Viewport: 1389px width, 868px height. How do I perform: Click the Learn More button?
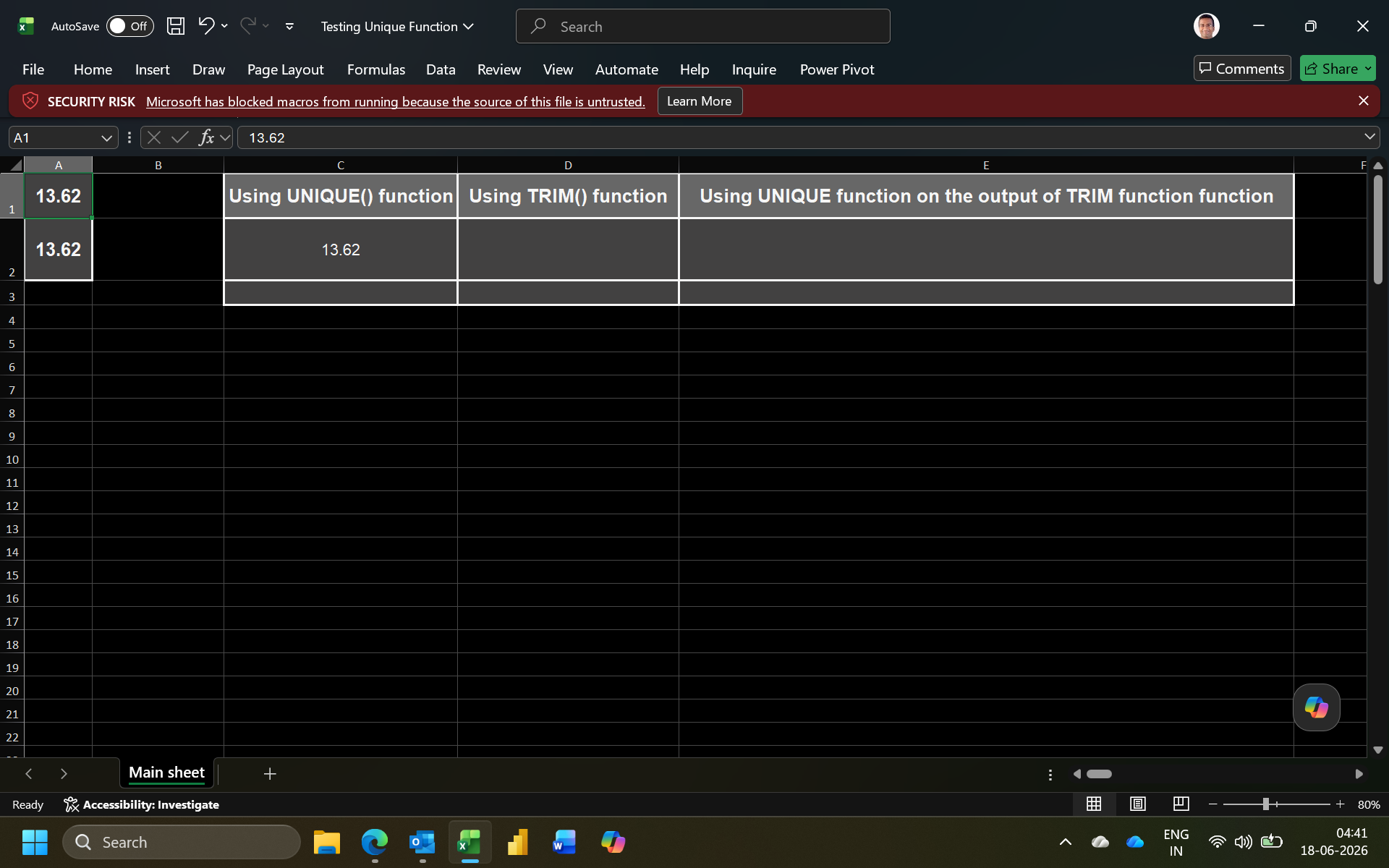[700, 101]
